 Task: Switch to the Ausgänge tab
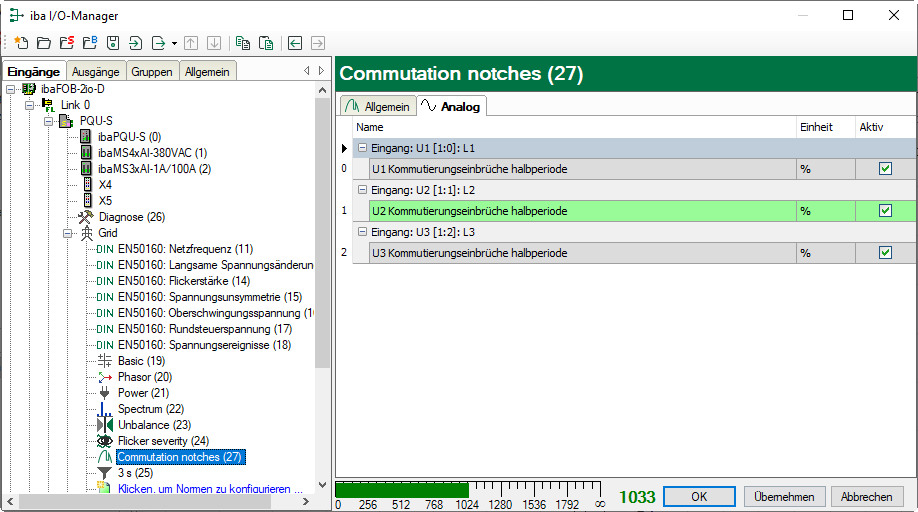click(96, 71)
